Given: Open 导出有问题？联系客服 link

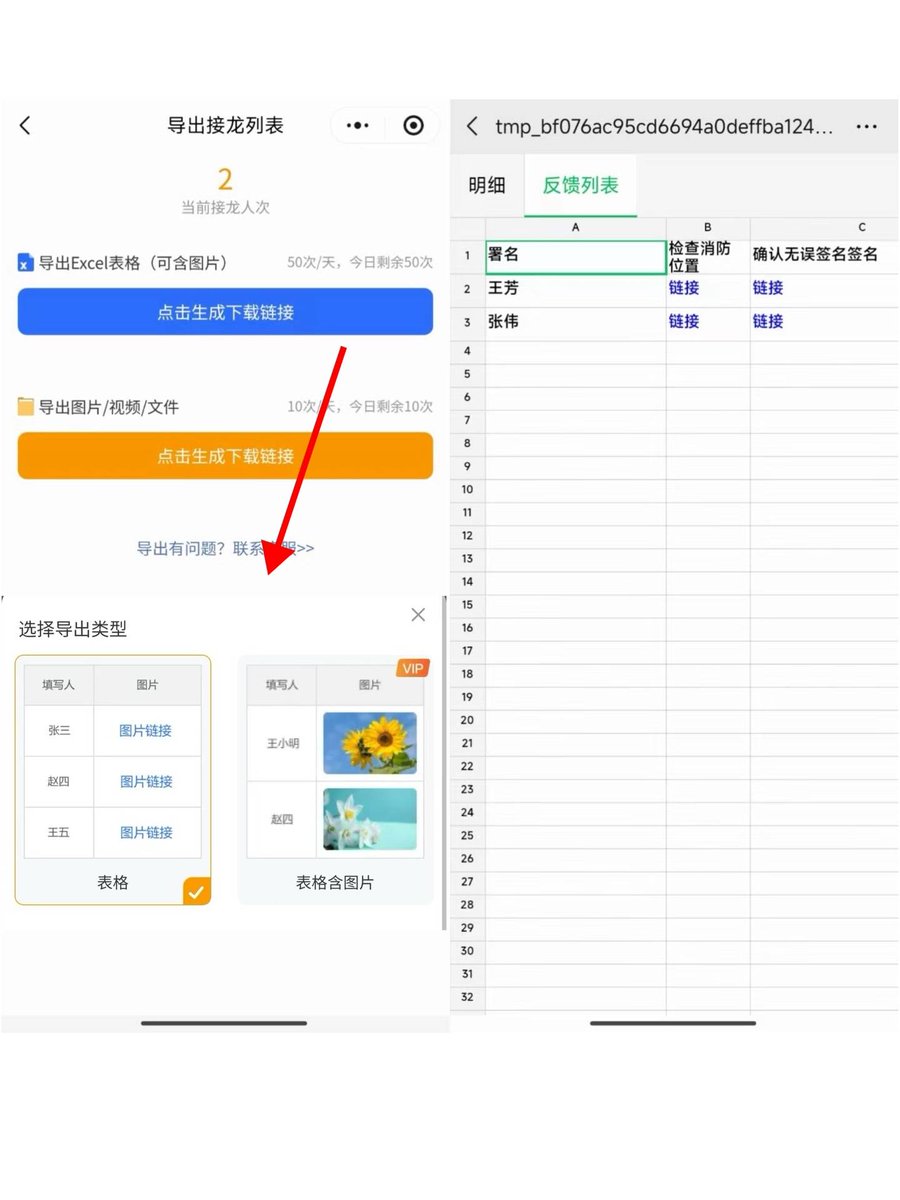Looking at the screenshot, I should (x=225, y=548).
